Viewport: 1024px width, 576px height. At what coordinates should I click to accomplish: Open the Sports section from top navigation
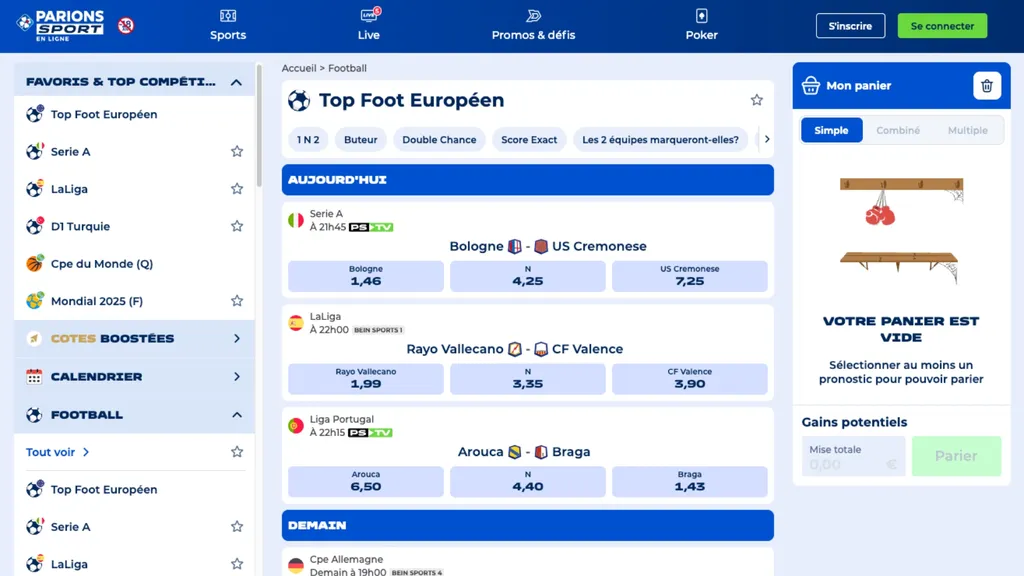coord(227,27)
